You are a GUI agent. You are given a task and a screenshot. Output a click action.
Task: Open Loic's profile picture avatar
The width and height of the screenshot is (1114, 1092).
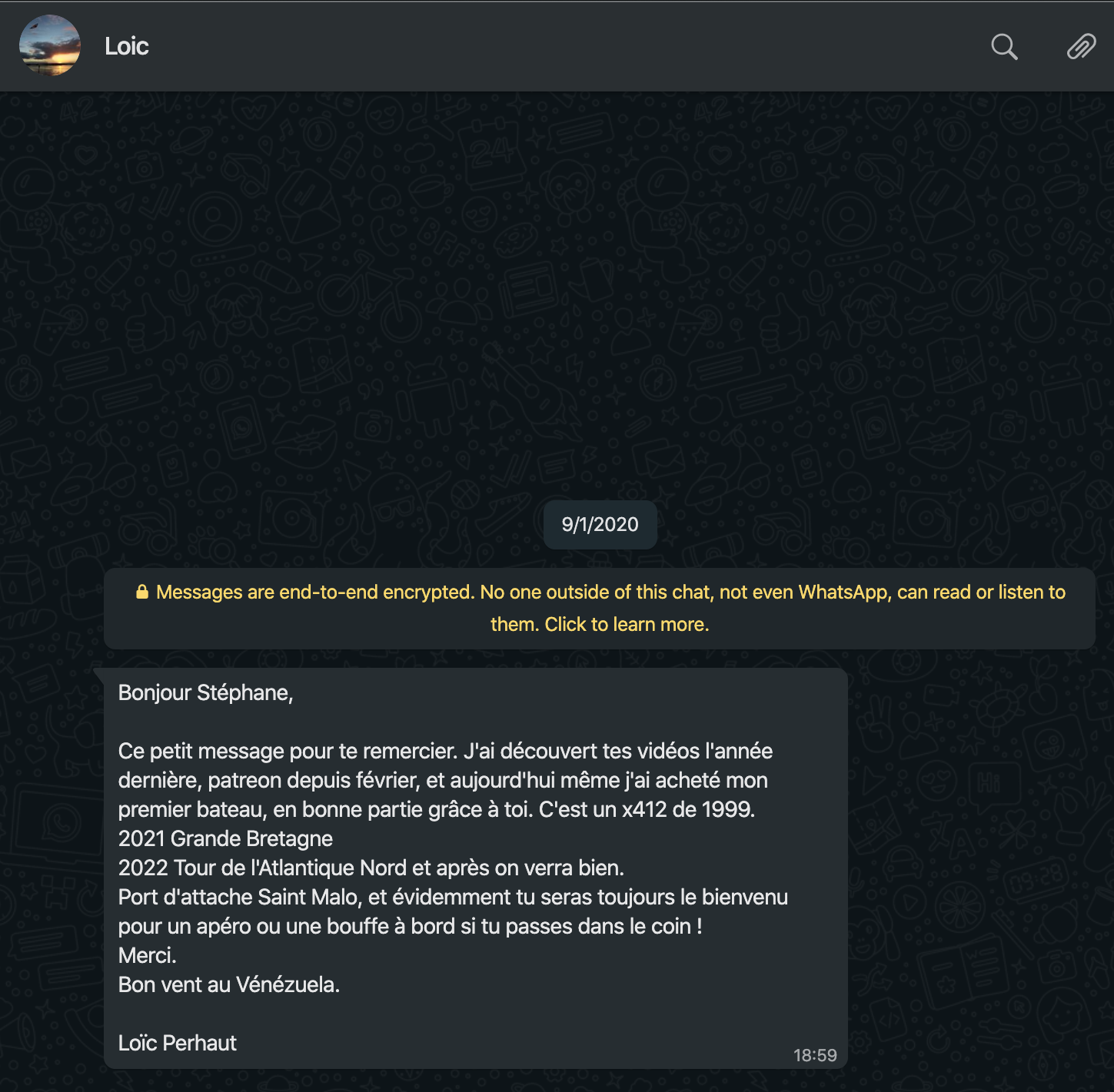[x=50, y=45]
